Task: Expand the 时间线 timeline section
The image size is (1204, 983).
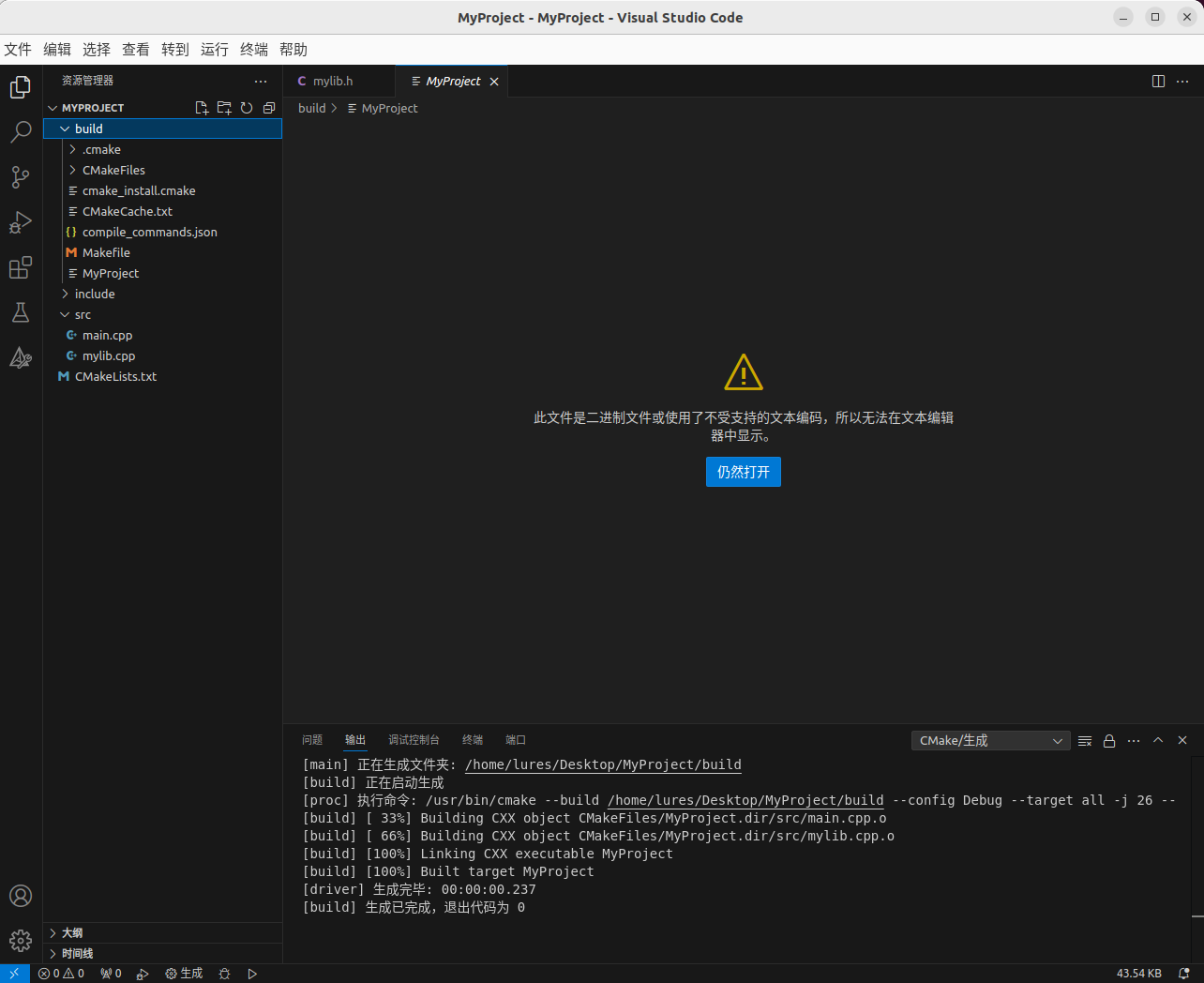Action: coord(162,953)
